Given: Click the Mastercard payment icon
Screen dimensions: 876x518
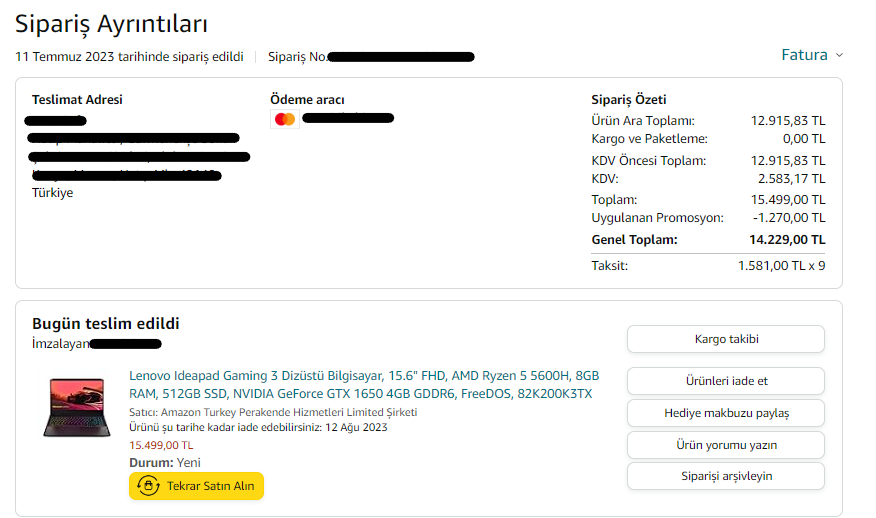Looking at the screenshot, I should tap(285, 119).
